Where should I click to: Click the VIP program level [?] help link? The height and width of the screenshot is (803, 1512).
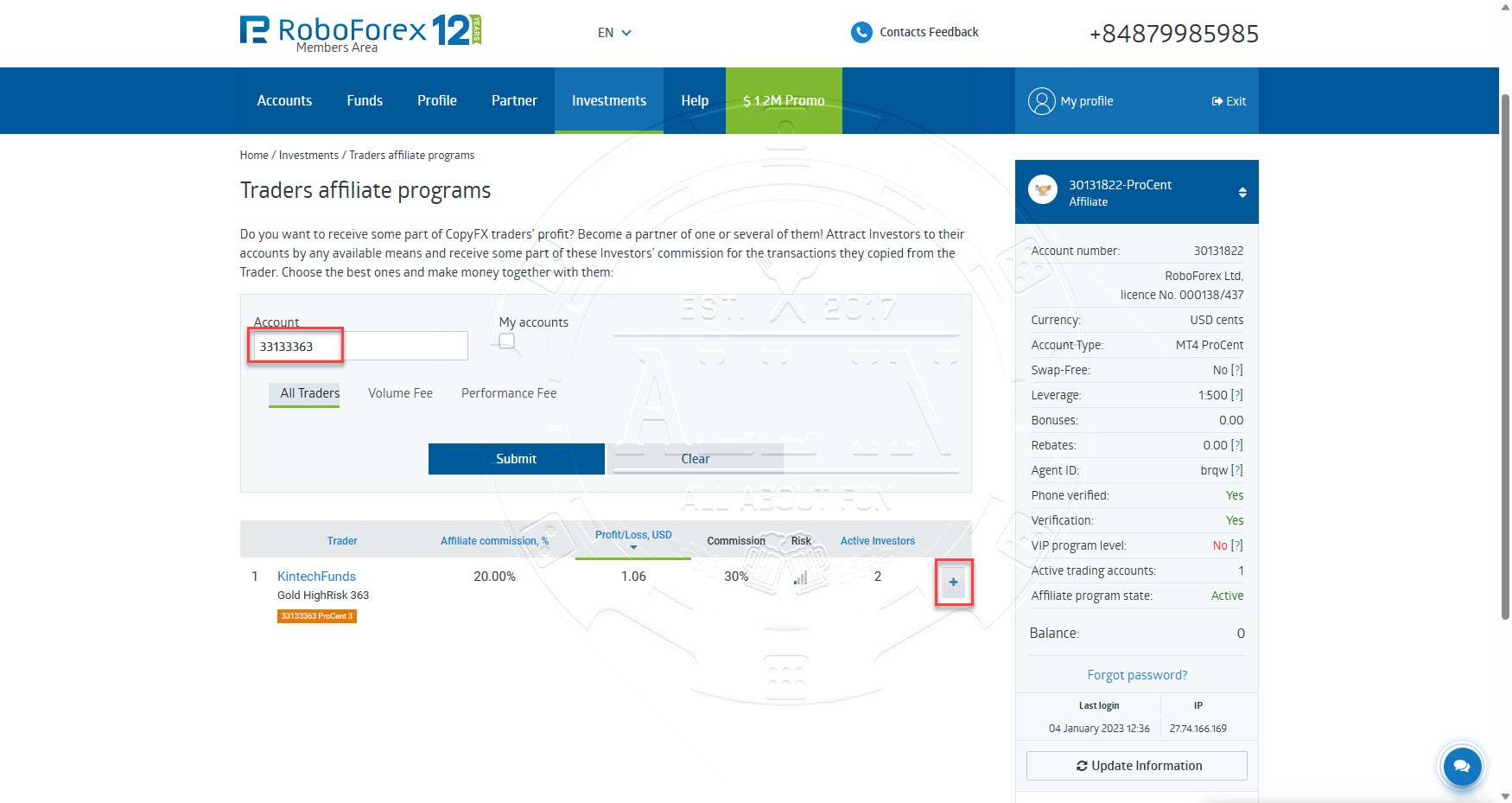(1237, 545)
